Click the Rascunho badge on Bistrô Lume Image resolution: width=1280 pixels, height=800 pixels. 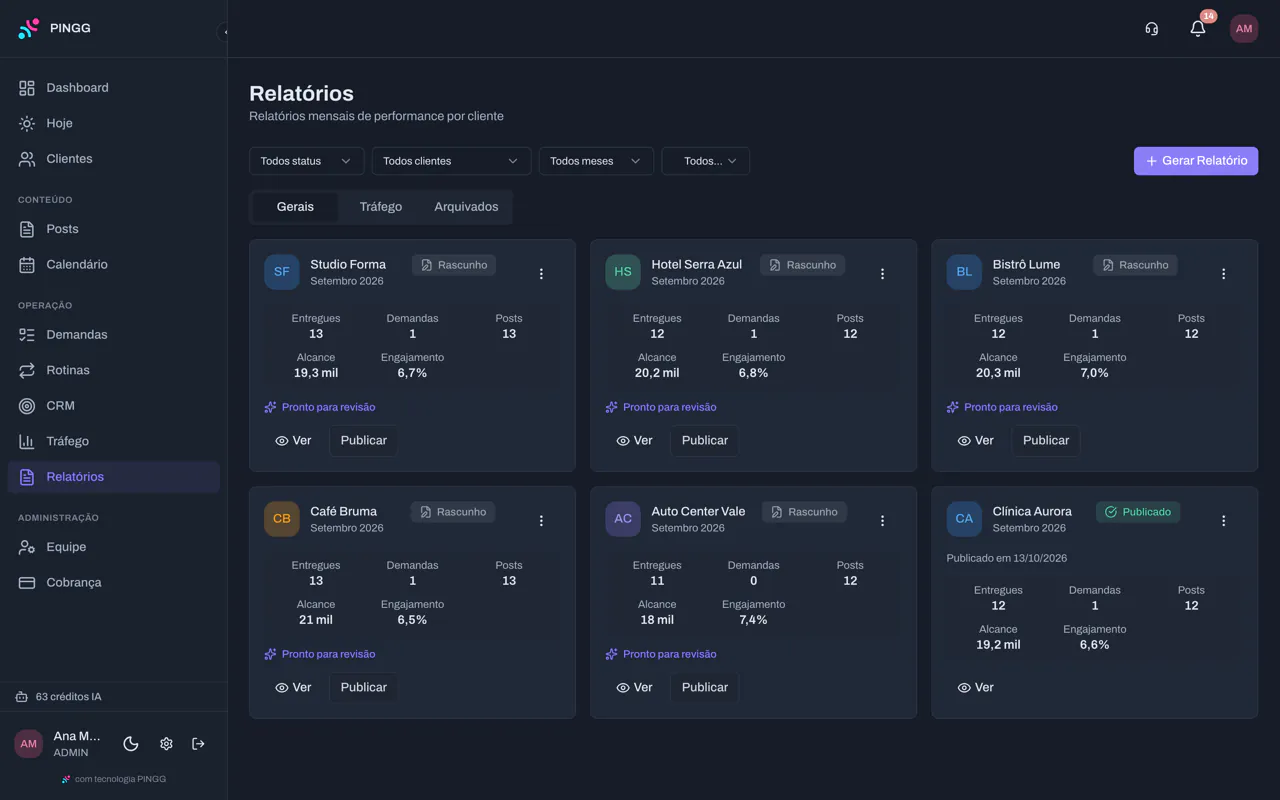pos(1135,265)
